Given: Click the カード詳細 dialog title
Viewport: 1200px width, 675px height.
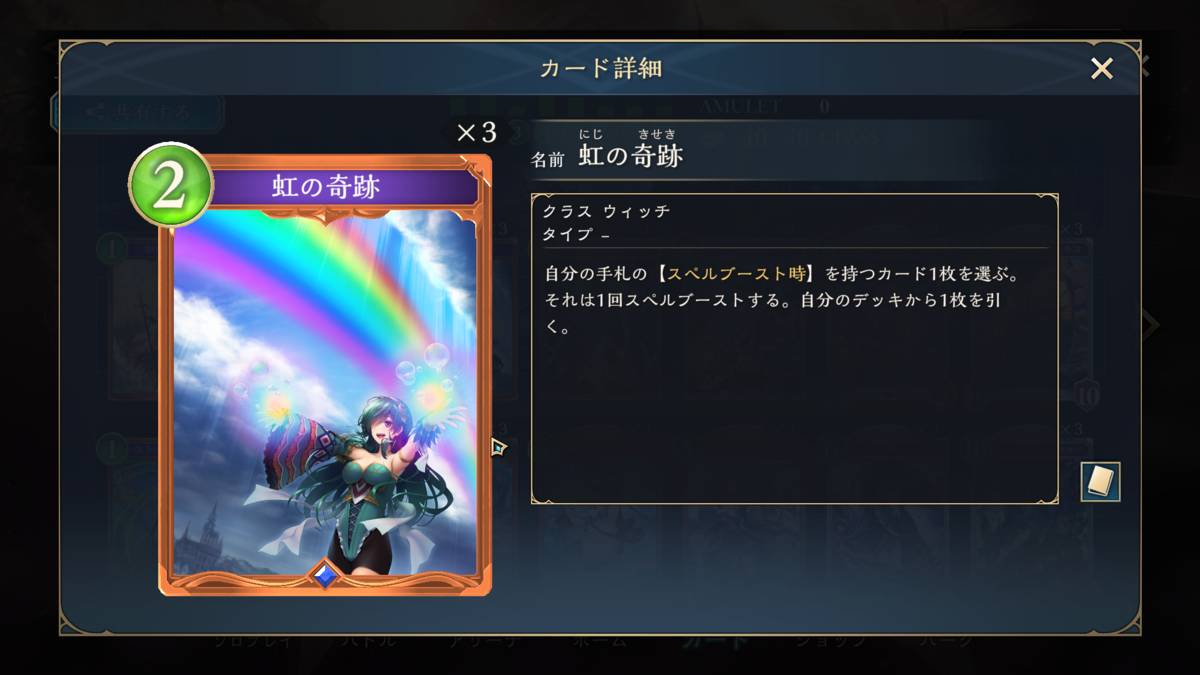Looking at the screenshot, I should click(x=600, y=68).
